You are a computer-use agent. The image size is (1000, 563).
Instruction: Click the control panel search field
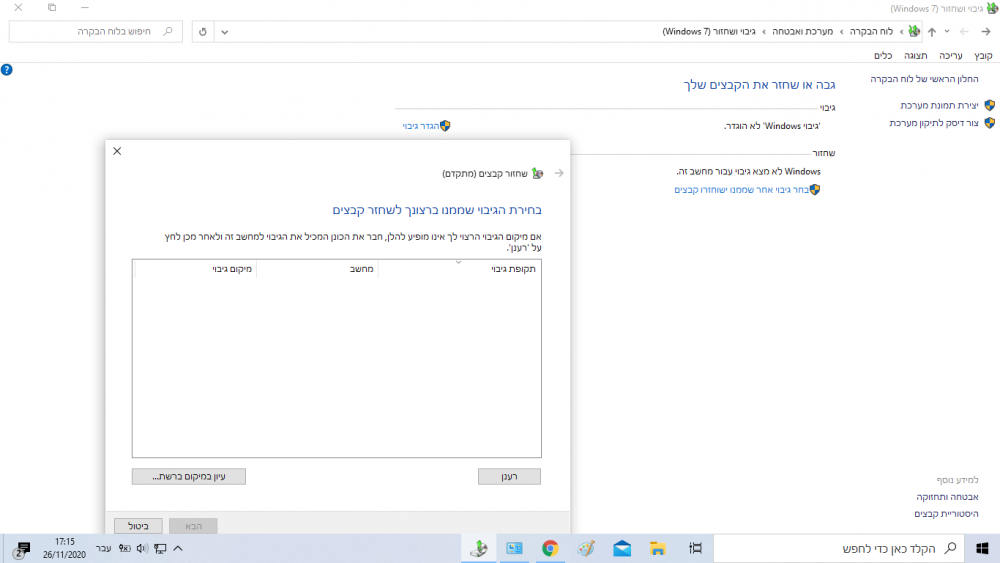(96, 31)
